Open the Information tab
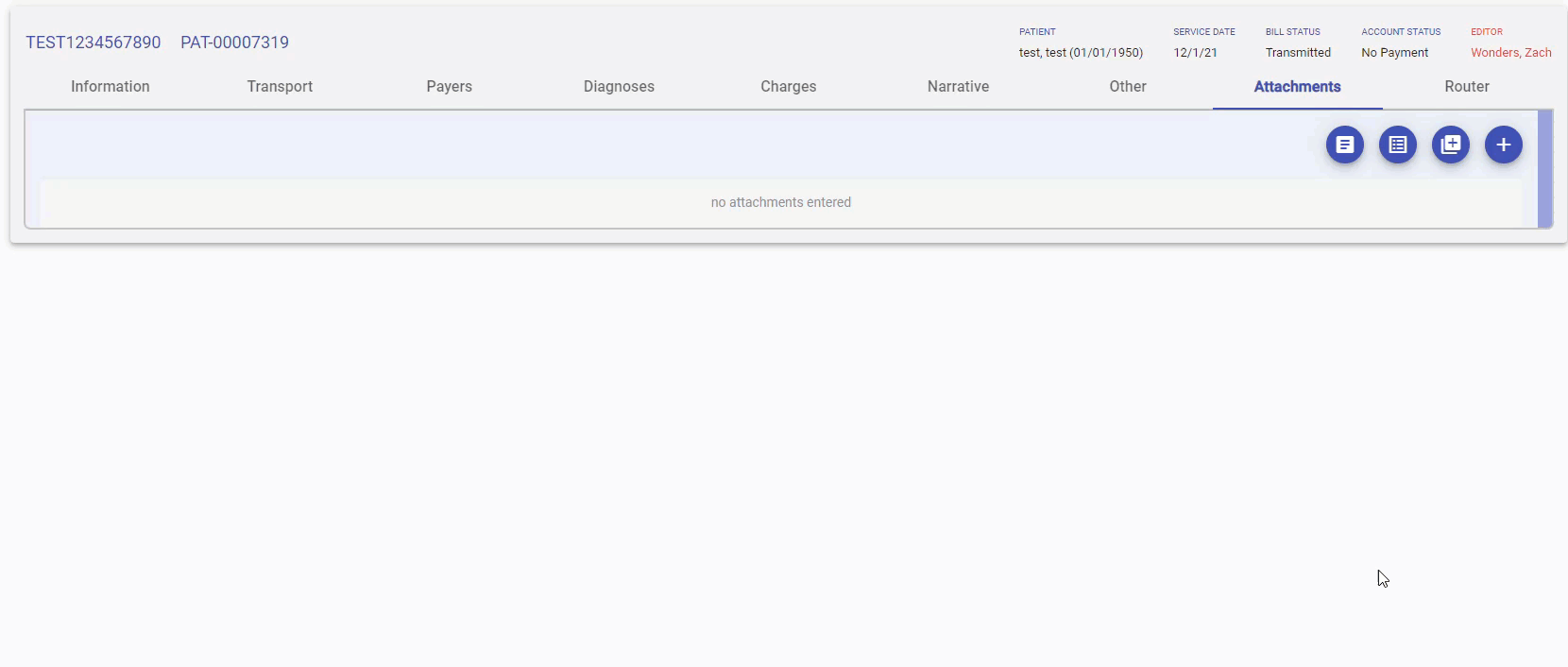Viewport: 1568px width, 667px height. 110,86
